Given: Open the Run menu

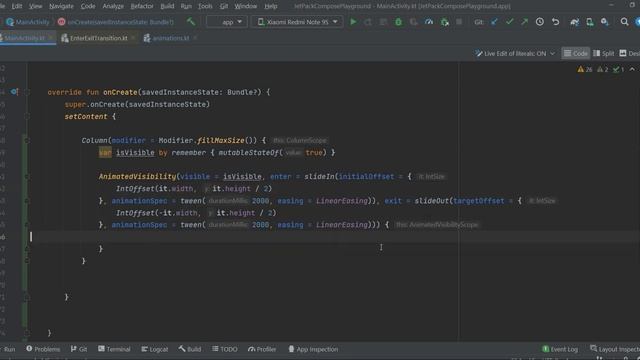Looking at the screenshot, I should coord(186,6).
